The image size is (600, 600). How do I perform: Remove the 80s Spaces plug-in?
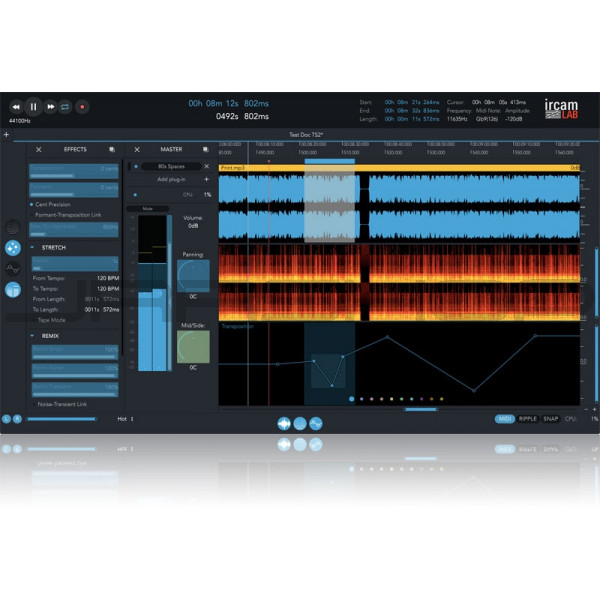tap(207, 166)
